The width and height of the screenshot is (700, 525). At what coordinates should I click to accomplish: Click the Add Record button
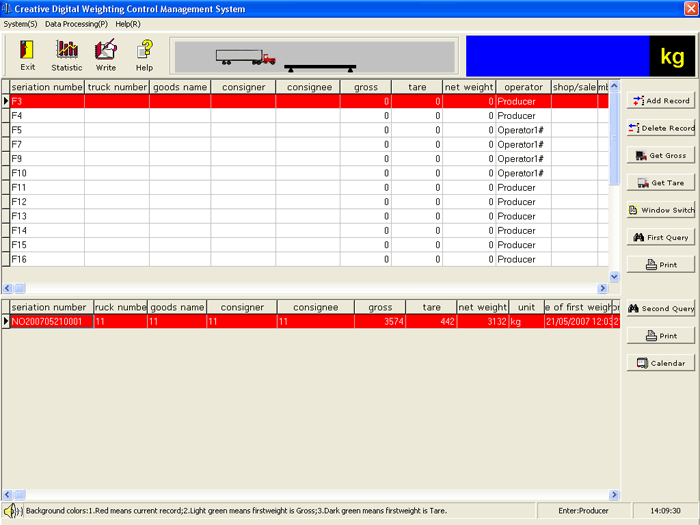coord(661,101)
